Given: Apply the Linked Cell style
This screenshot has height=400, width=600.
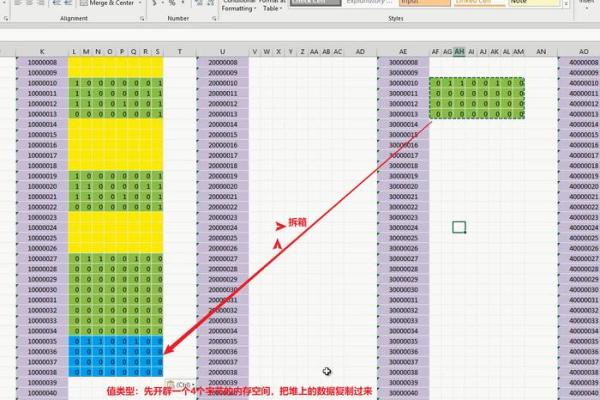Looking at the screenshot, I should (x=479, y=3).
